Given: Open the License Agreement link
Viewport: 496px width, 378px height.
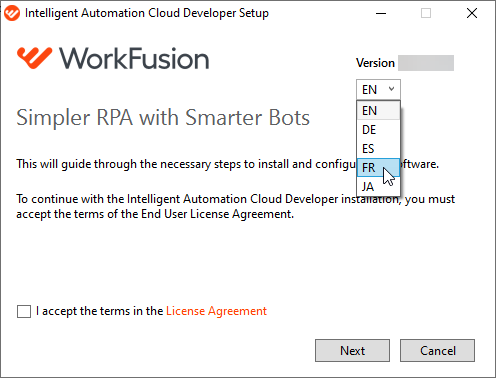Looking at the screenshot, I should (x=216, y=311).
